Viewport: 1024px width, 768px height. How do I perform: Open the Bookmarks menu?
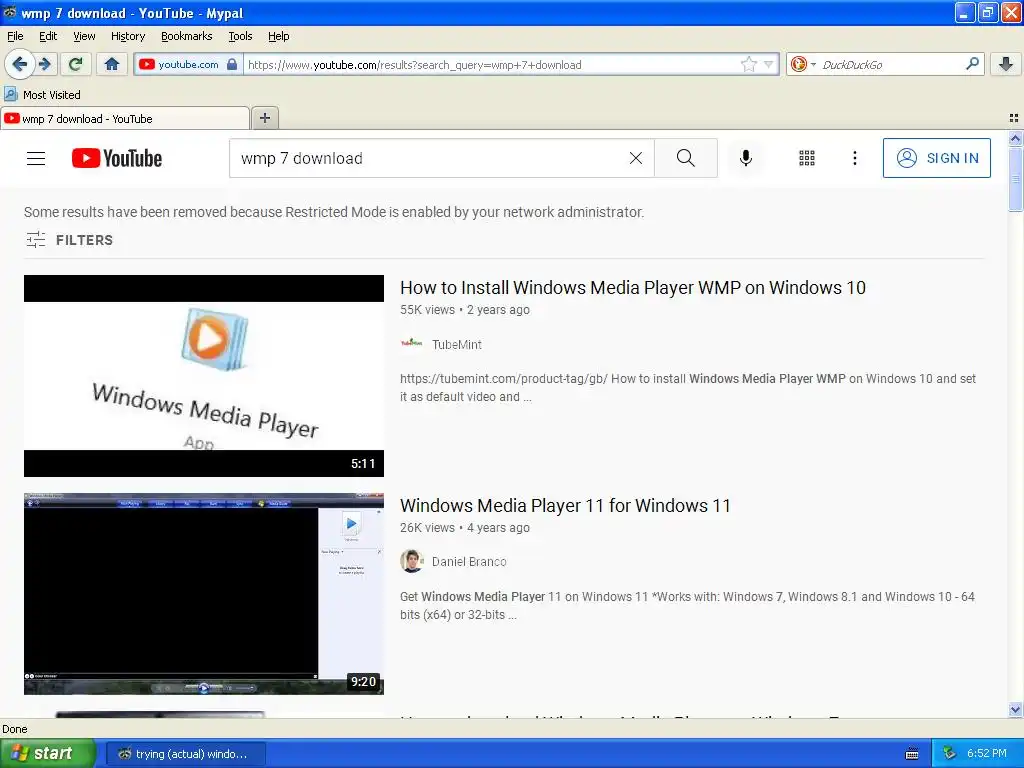(x=187, y=36)
